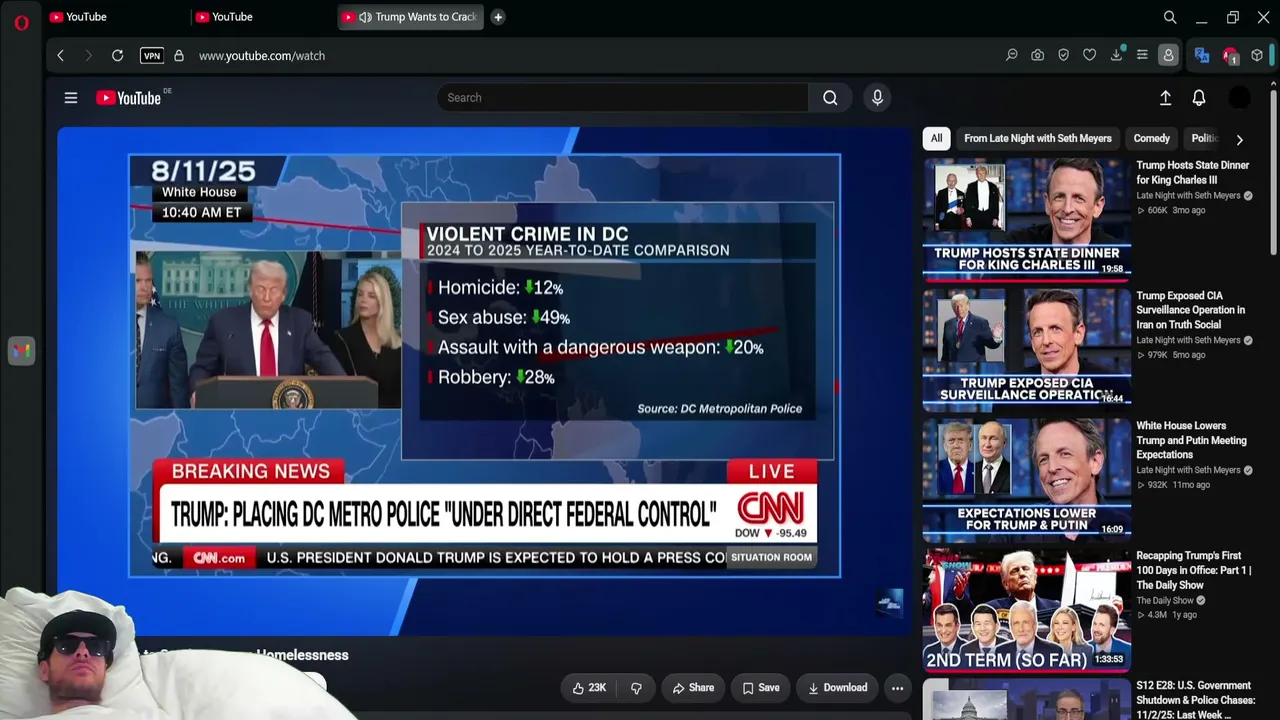Go to YouTube home via logo

(129, 98)
